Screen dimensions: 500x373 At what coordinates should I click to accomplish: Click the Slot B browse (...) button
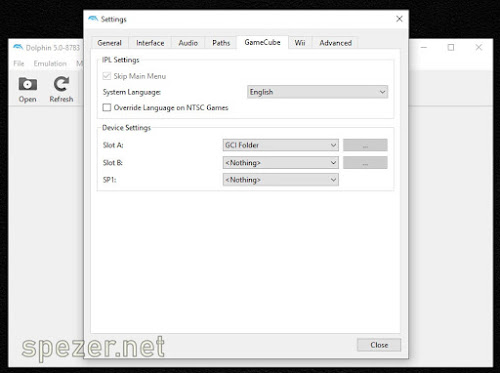[365, 163]
